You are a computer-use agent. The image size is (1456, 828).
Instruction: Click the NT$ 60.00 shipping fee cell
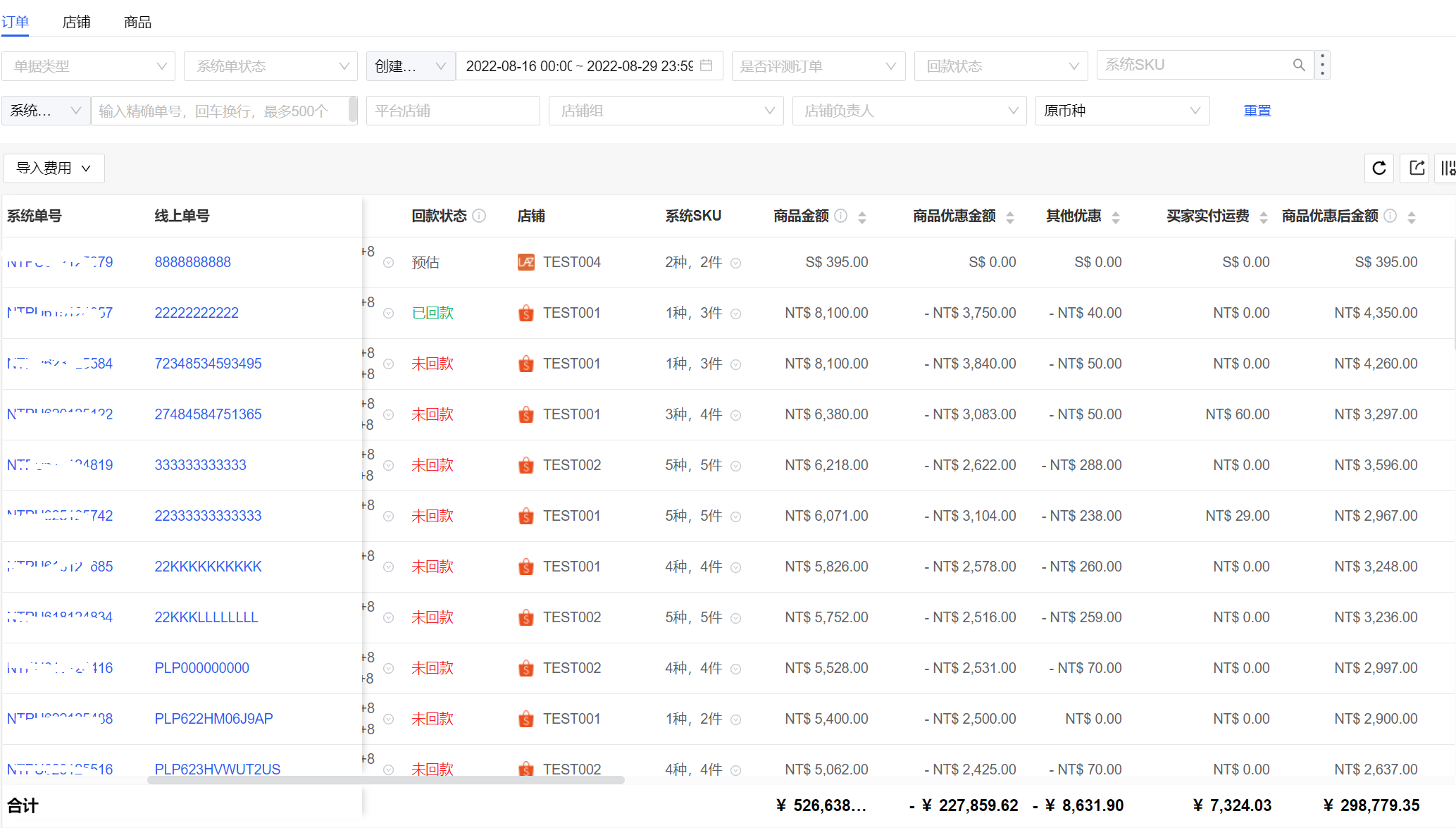1238,414
